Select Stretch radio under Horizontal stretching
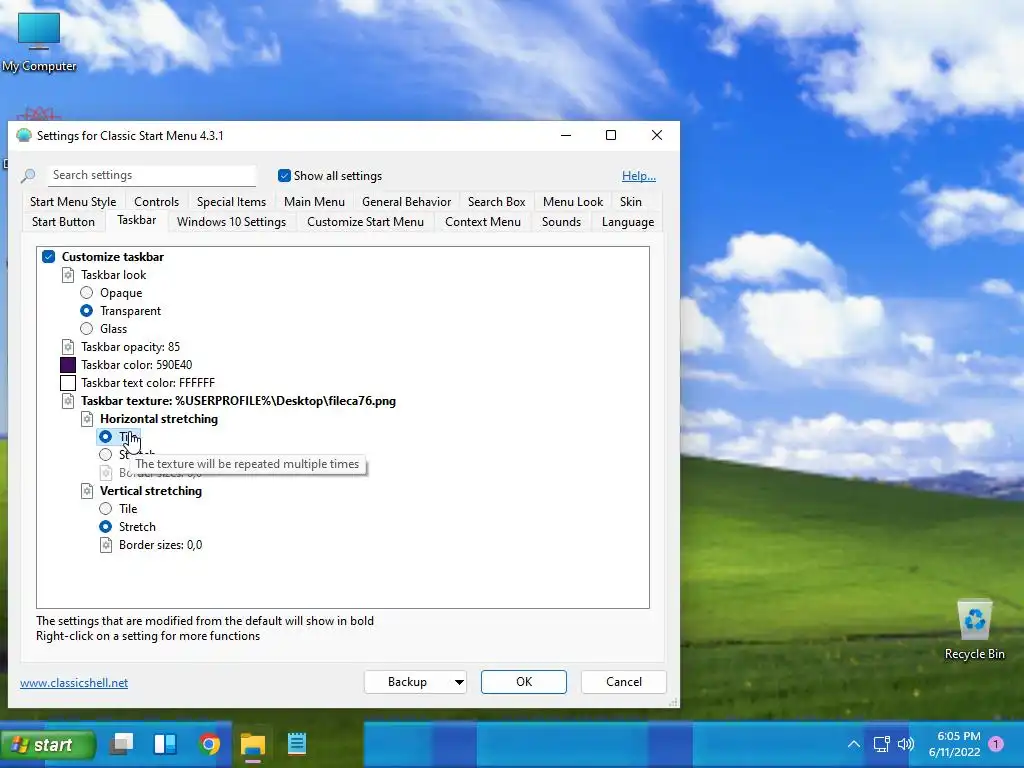 pos(105,455)
